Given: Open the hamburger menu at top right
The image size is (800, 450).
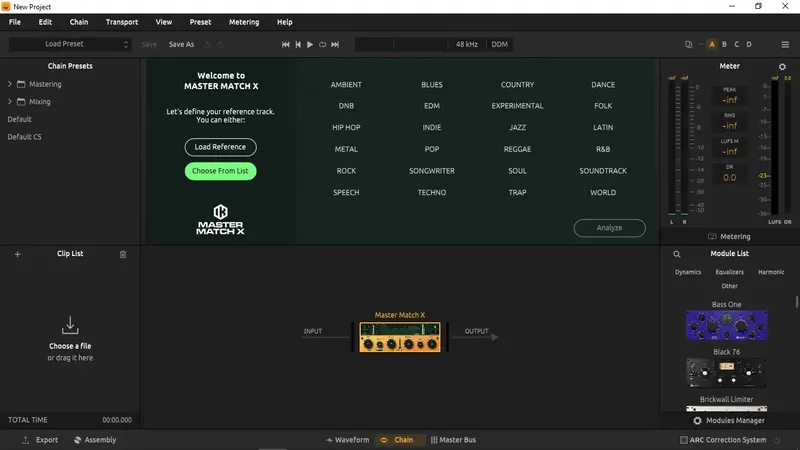Looking at the screenshot, I should coord(785,44).
